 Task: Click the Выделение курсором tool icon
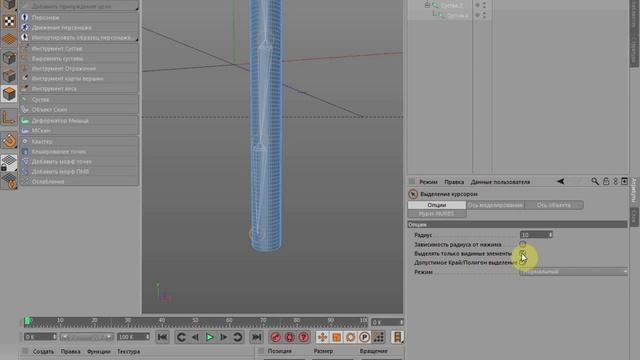coord(413,194)
